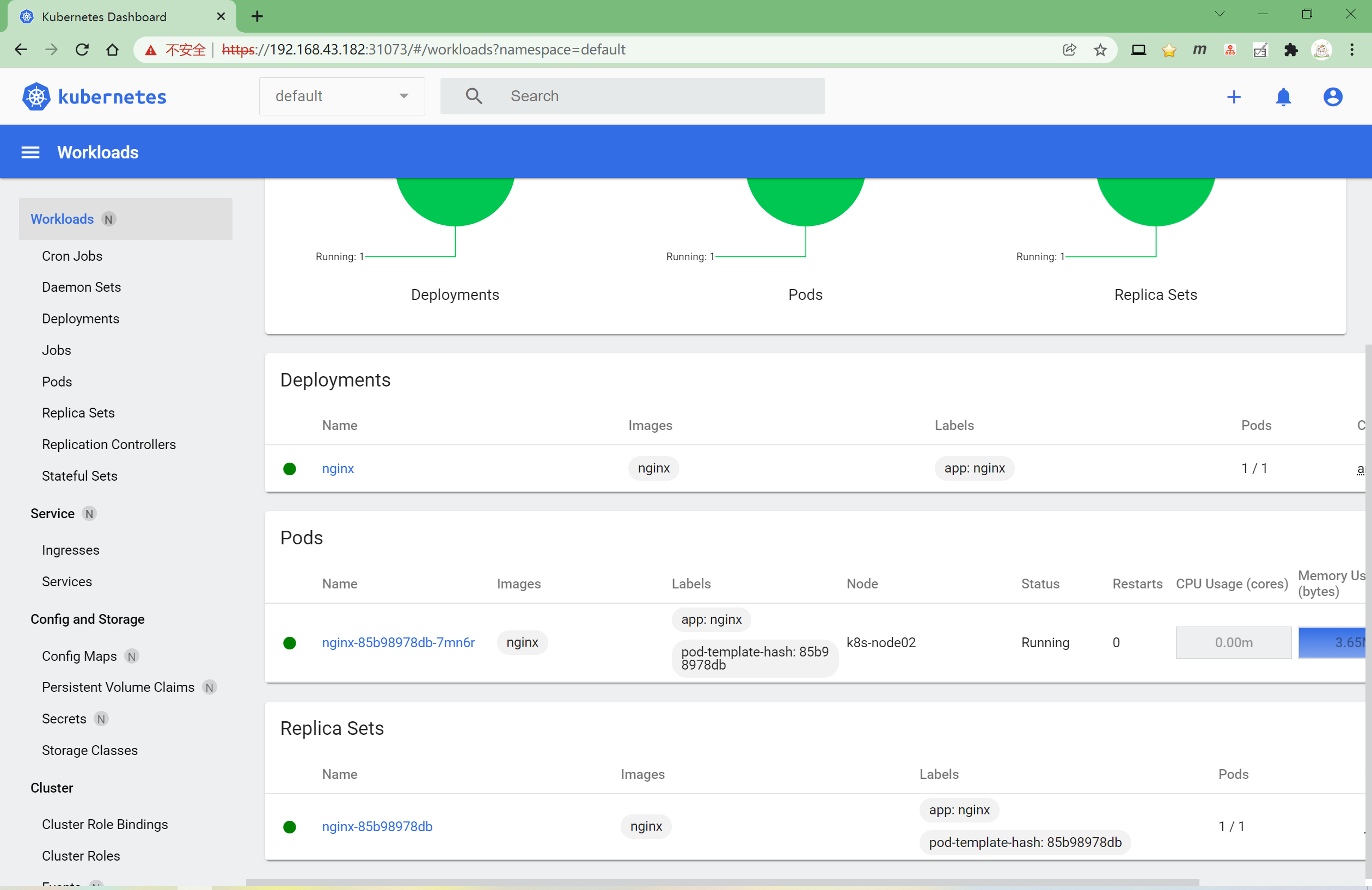This screenshot has height=890, width=1372.
Task: Share this page icon in address bar
Action: coord(1069,50)
